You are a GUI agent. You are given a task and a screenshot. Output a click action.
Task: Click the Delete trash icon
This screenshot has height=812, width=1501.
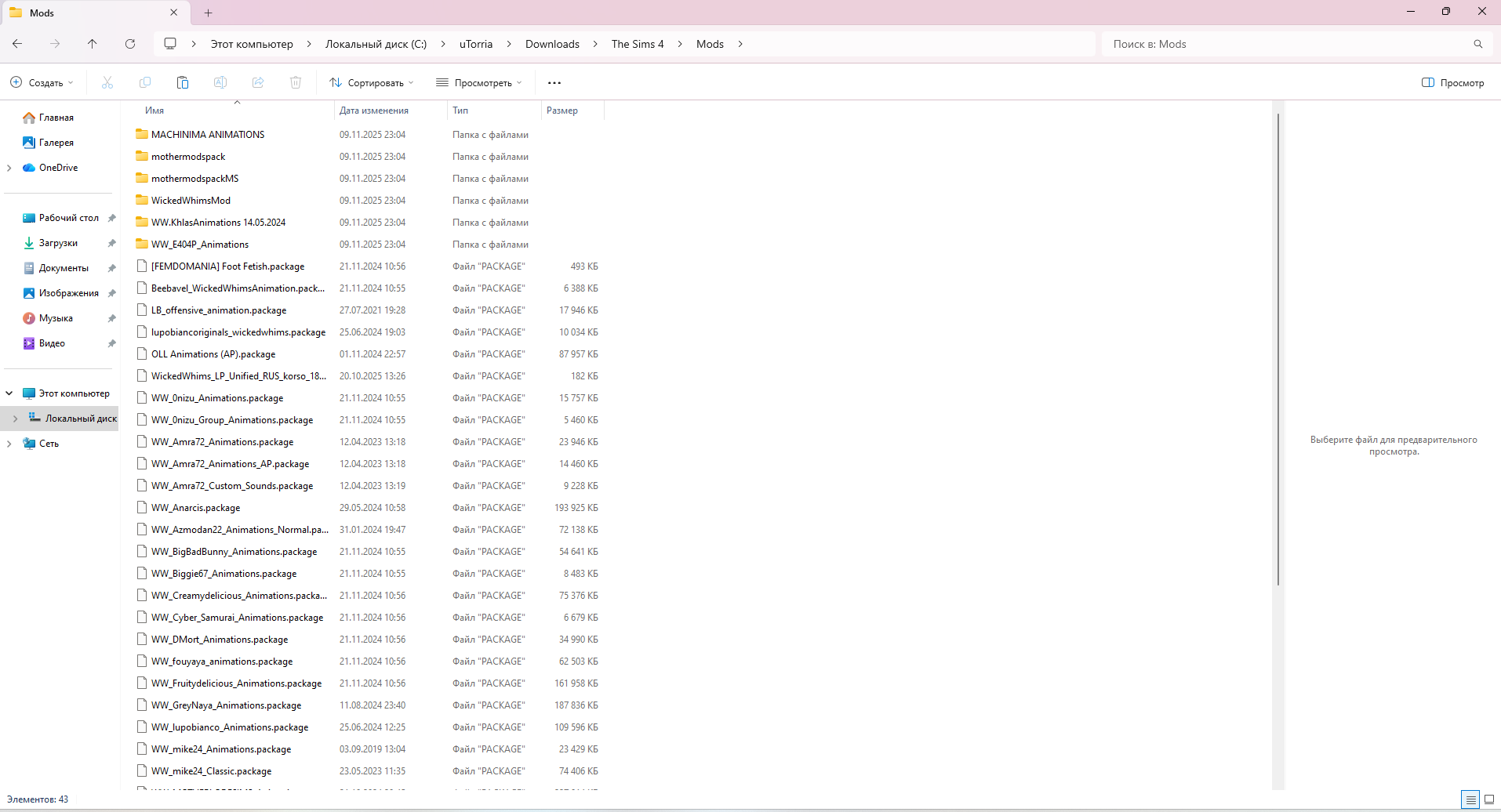296,82
